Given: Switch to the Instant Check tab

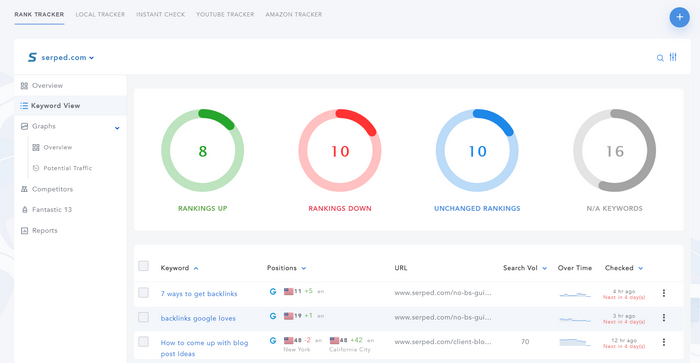Looking at the screenshot, I should pyautogui.click(x=160, y=14).
